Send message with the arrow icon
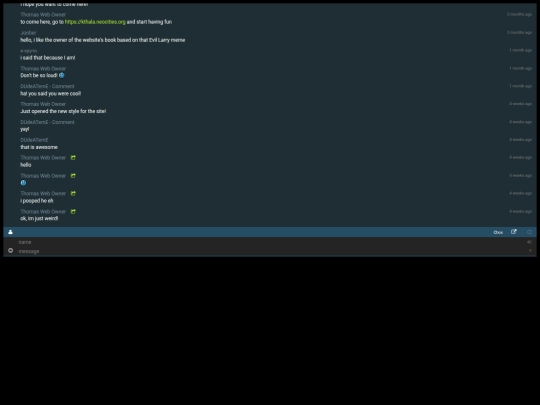Image resolution: width=540 pixels, height=405 pixels. pyautogui.click(x=530, y=250)
